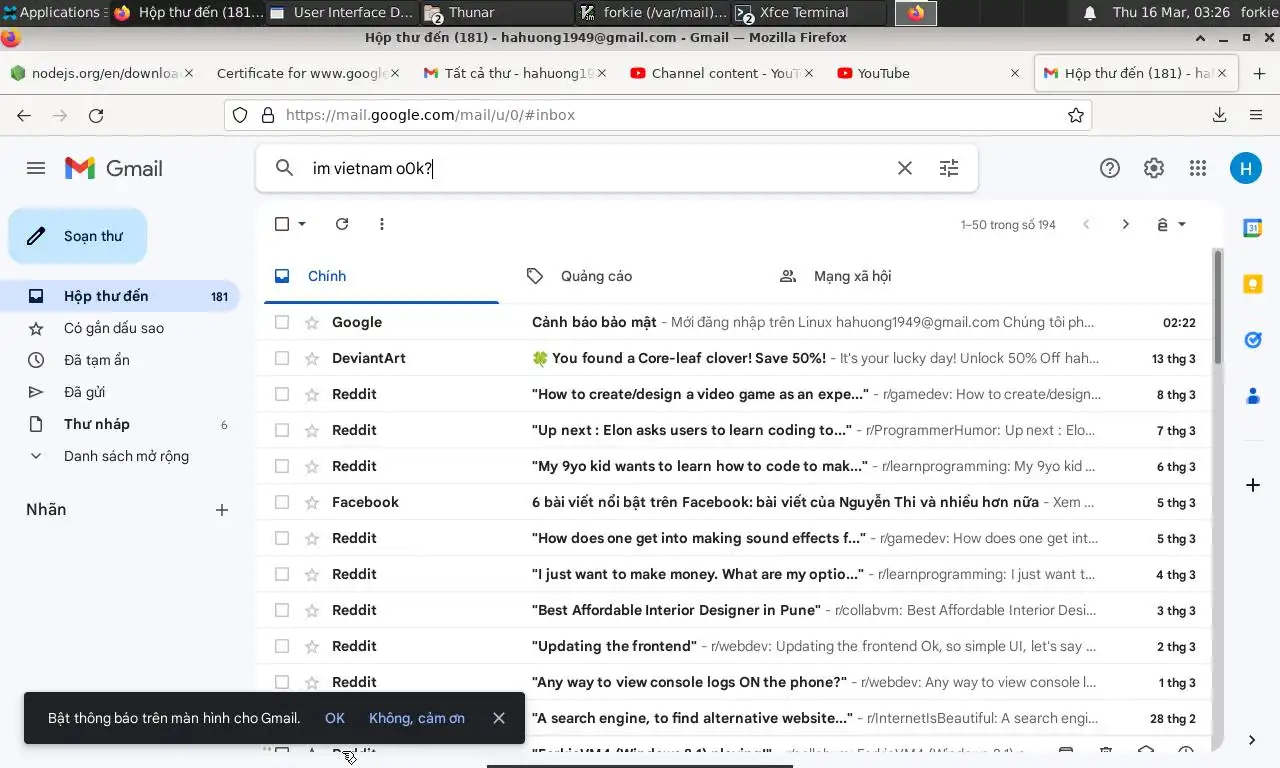The width and height of the screenshot is (1280, 768).
Task: Switch to Chính inbox tab
Action: coord(381,276)
